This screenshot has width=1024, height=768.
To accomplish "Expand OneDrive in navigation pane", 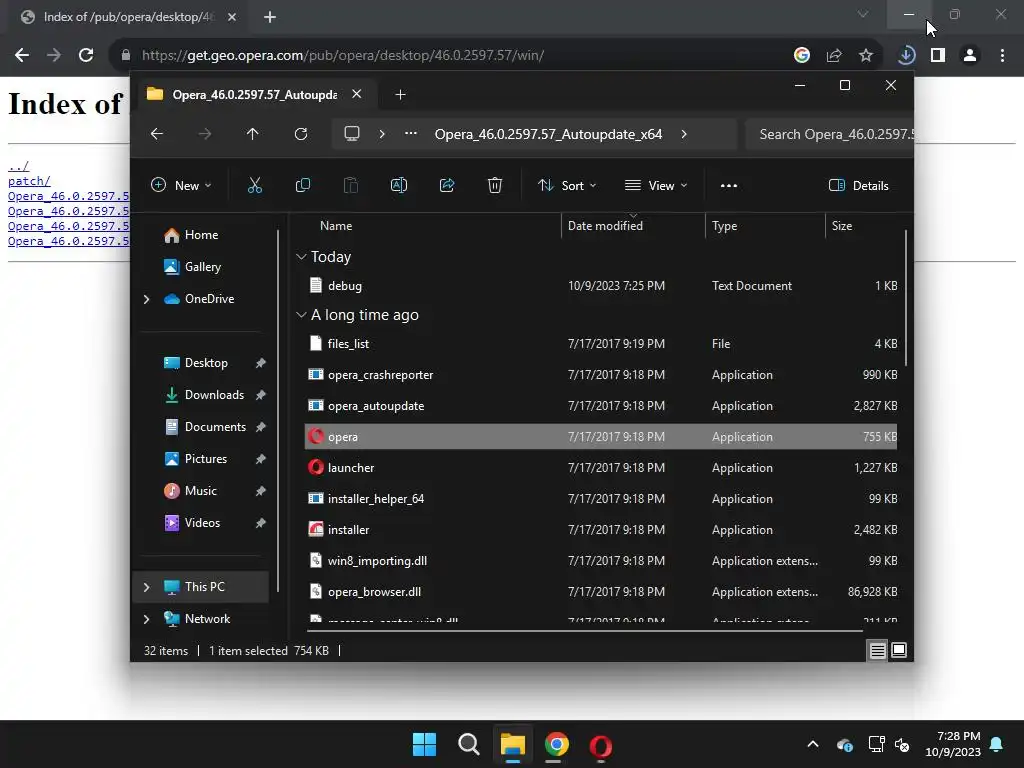I will pyautogui.click(x=146, y=299).
